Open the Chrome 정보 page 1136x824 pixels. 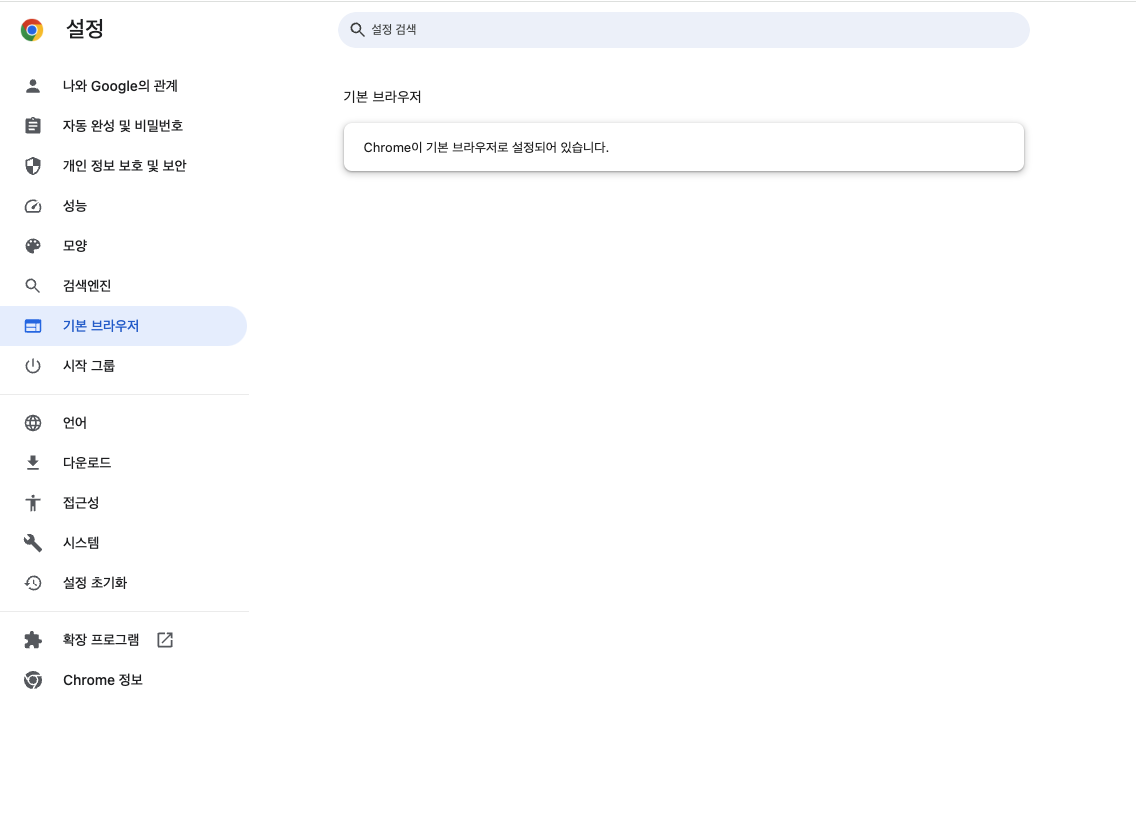coord(123,680)
